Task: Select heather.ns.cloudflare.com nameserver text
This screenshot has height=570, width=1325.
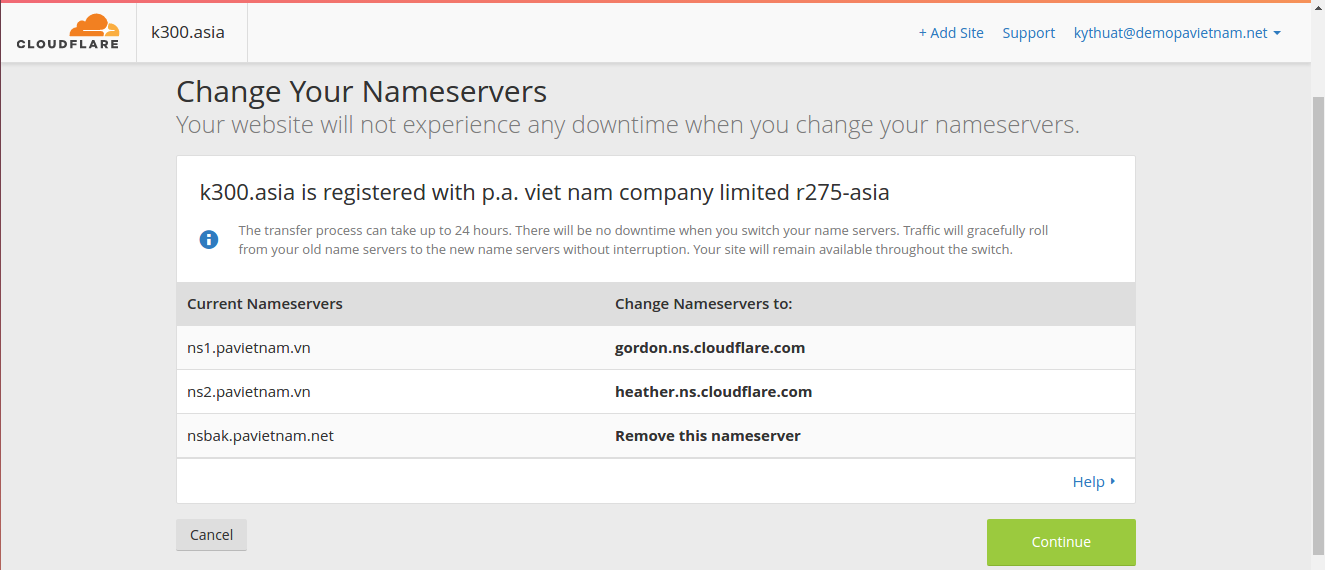Action: 713,392
